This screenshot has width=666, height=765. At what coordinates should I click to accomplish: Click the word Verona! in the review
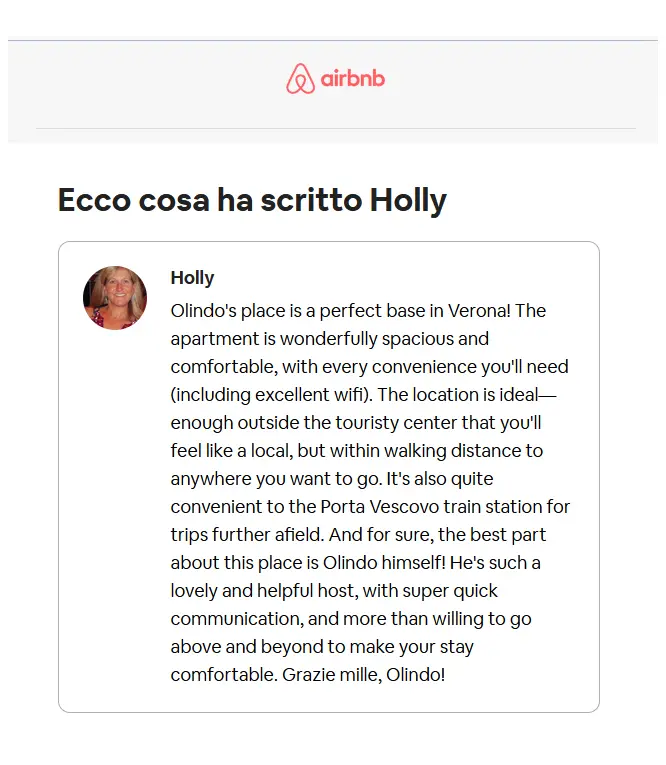pyautogui.click(x=479, y=311)
